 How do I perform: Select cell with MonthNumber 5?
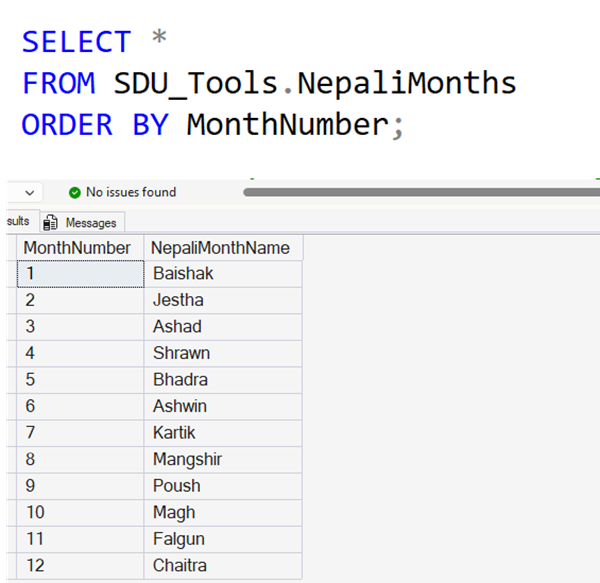click(x=80, y=380)
